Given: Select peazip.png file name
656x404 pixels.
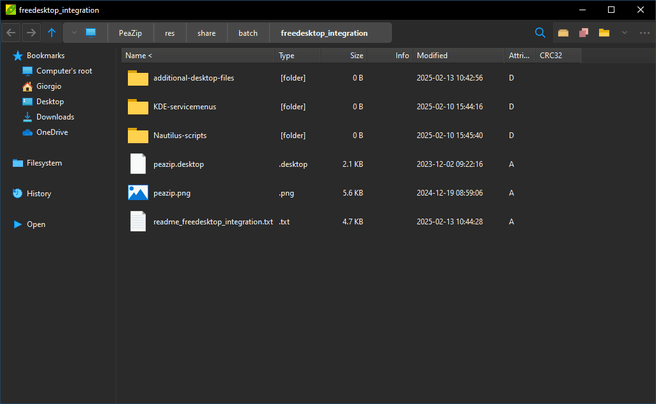Looking at the screenshot, I should 172,193.
